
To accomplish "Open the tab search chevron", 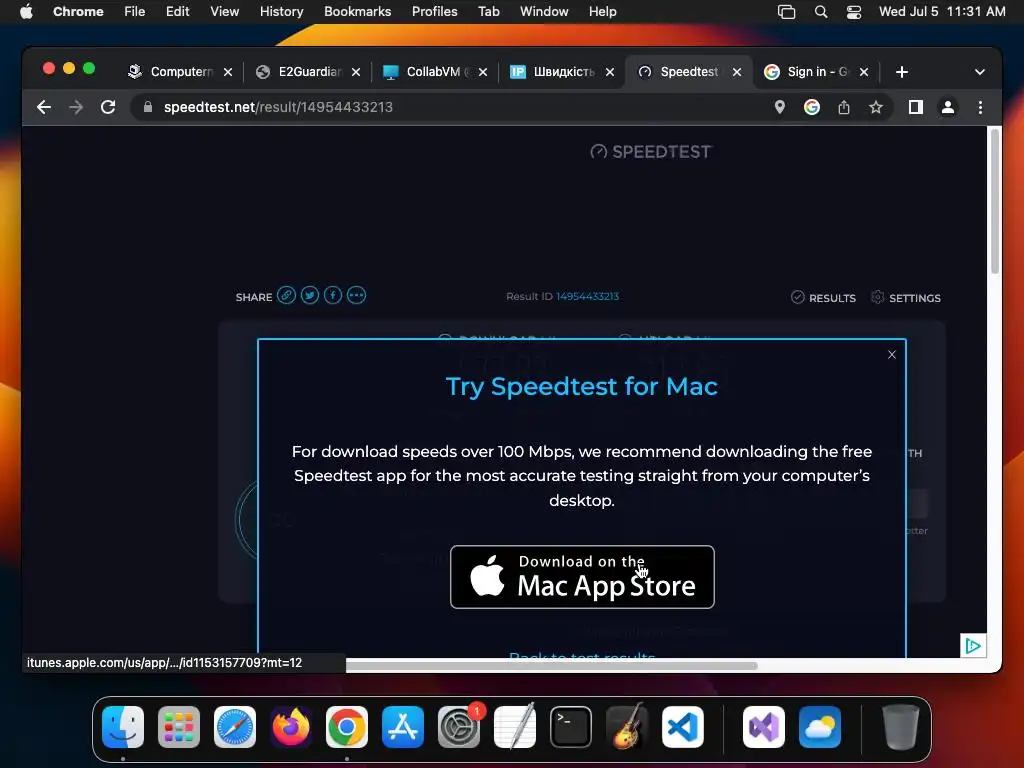I will click(x=980, y=72).
